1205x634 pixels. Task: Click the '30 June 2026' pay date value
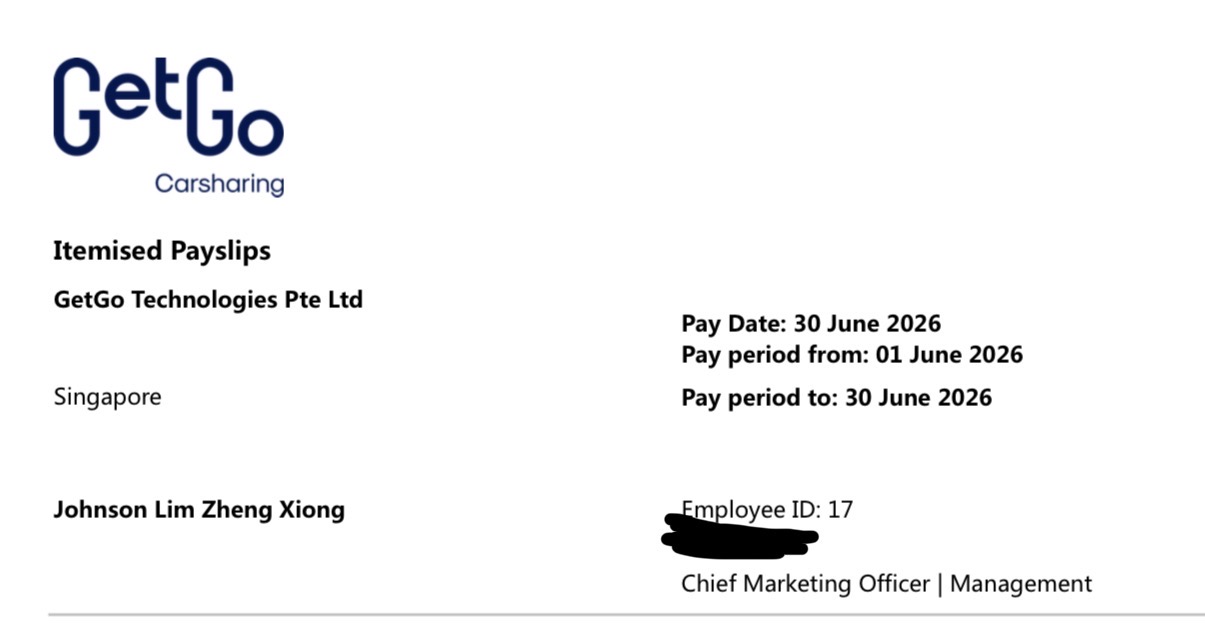pos(868,324)
